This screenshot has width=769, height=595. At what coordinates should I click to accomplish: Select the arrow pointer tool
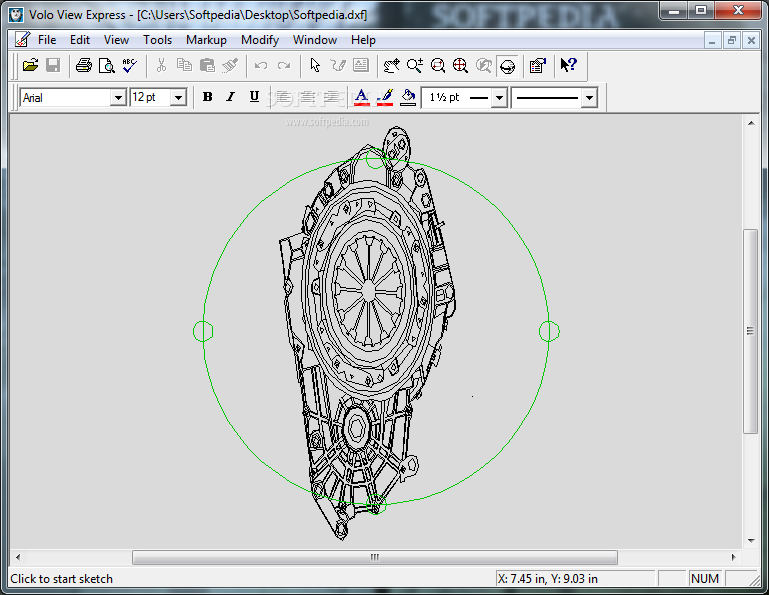[315, 65]
